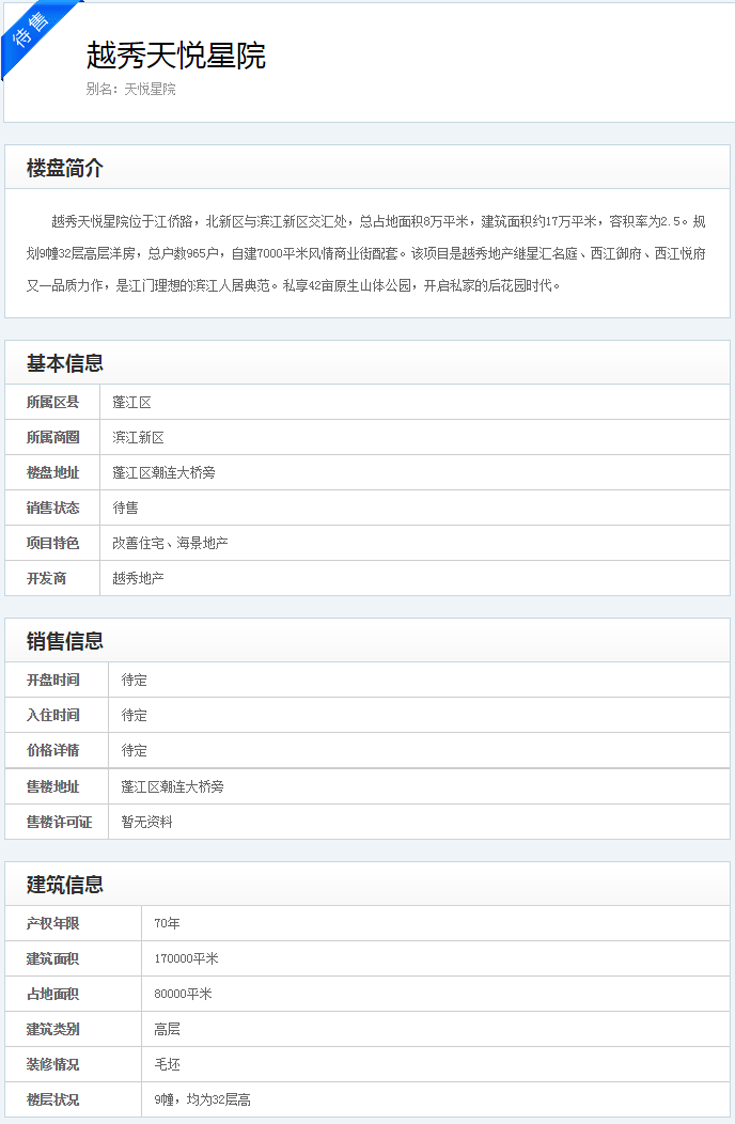Click the 售楼许可证 row label
This screenshot has width=735, height=1124.
coord(59,821)
